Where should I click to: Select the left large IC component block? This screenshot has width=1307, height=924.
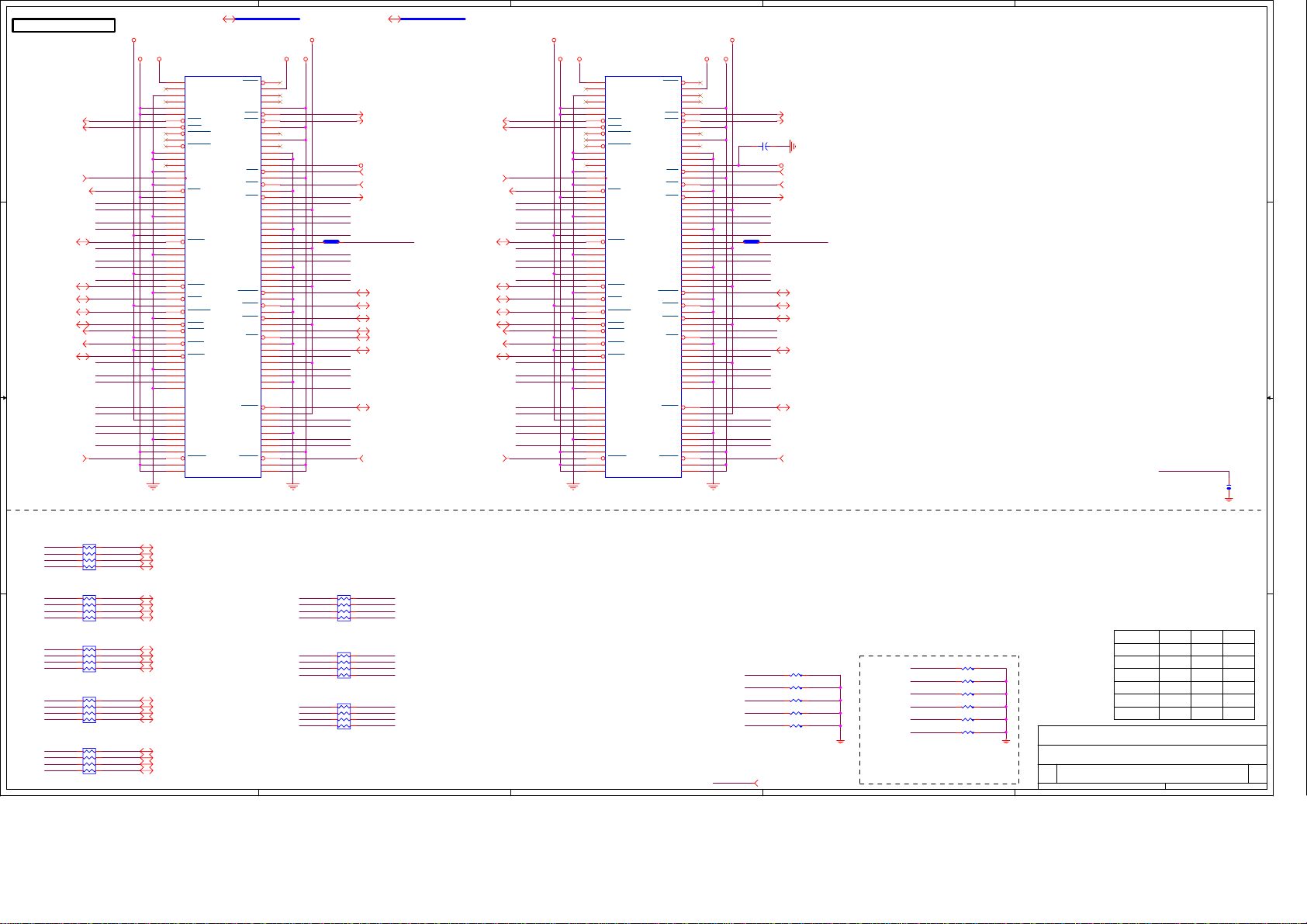click(223, 276)
